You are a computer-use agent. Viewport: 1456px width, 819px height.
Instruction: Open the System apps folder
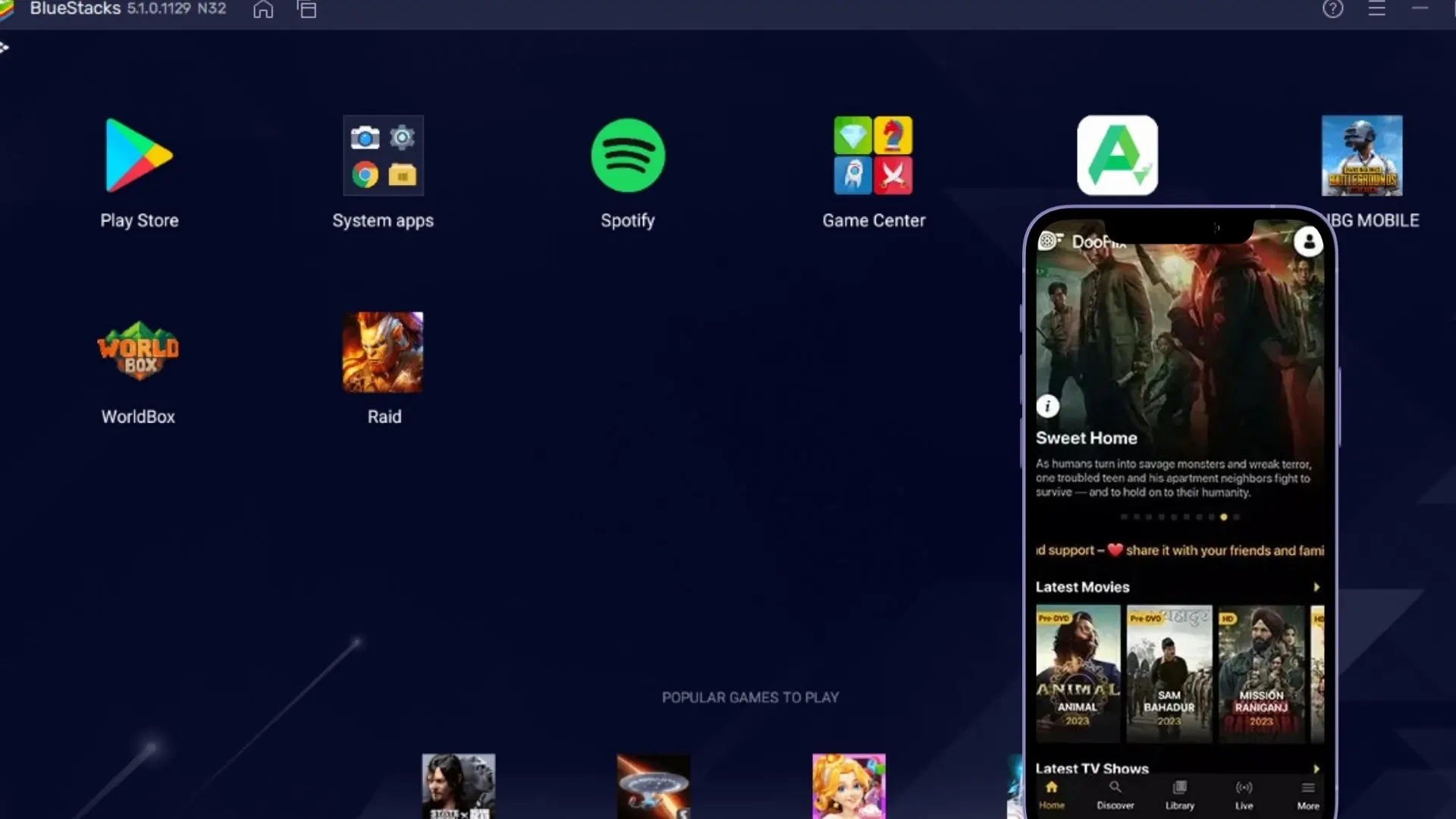point(383,156)
